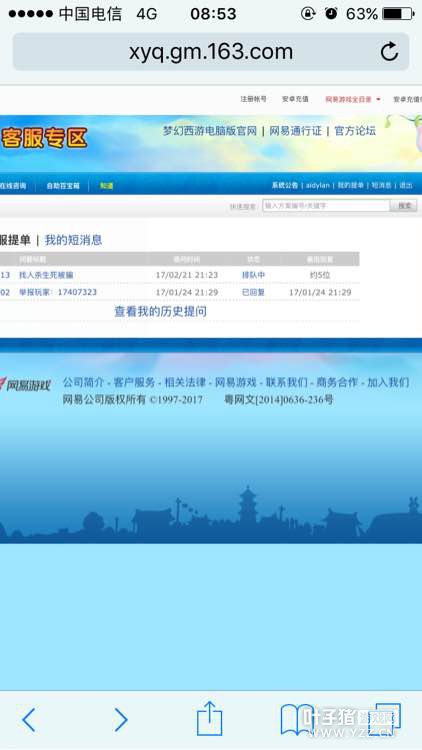This screenshot has height=750, width=422.
Task: Click the 粤网文[2014]0636-236号 license text
Action: tap(278, 400)
